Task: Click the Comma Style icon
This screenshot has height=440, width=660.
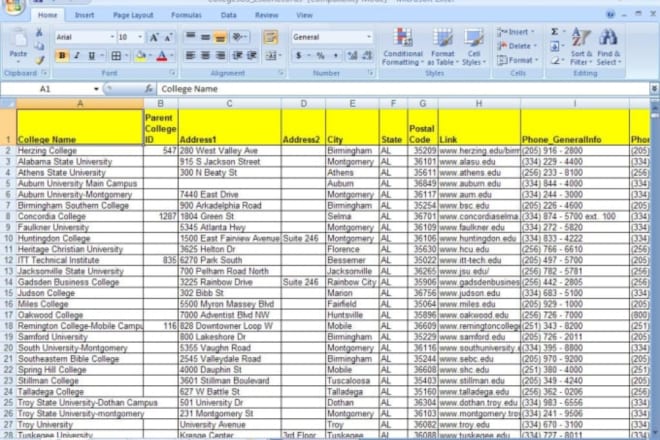Action: pos(335,55)
